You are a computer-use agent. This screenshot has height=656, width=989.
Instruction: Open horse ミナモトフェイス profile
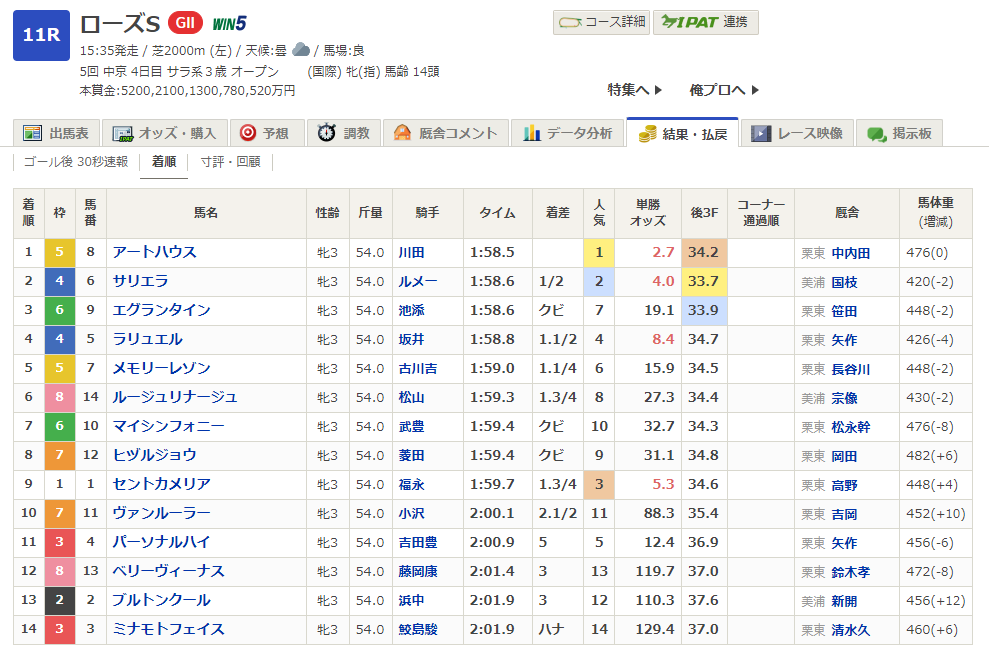(x=168, y=630)
